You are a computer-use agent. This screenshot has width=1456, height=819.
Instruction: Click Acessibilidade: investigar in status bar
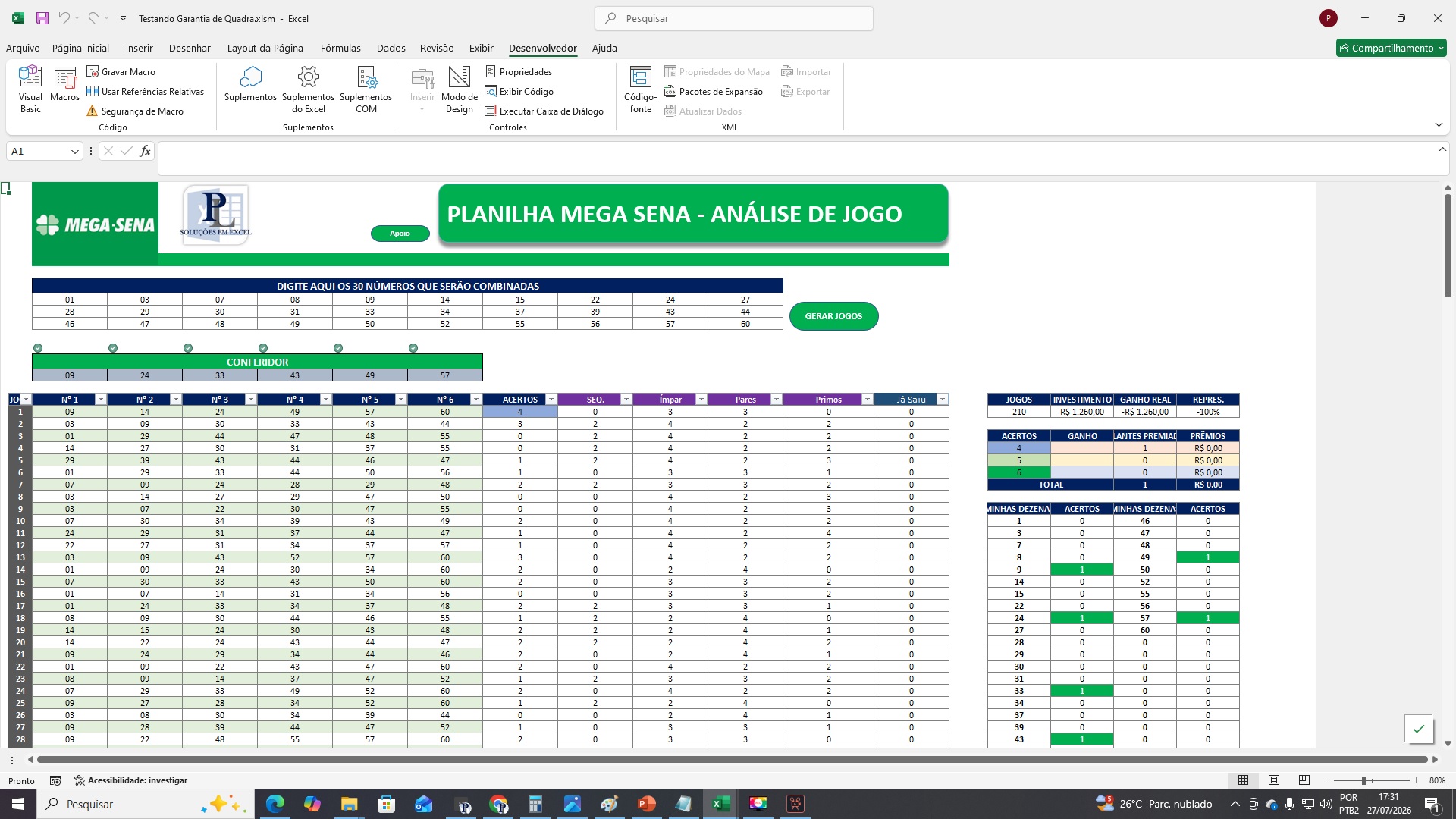point(130,780)
